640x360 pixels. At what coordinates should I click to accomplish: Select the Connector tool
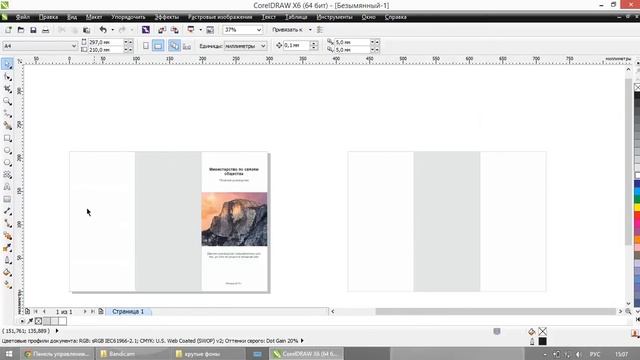point(7,224)
